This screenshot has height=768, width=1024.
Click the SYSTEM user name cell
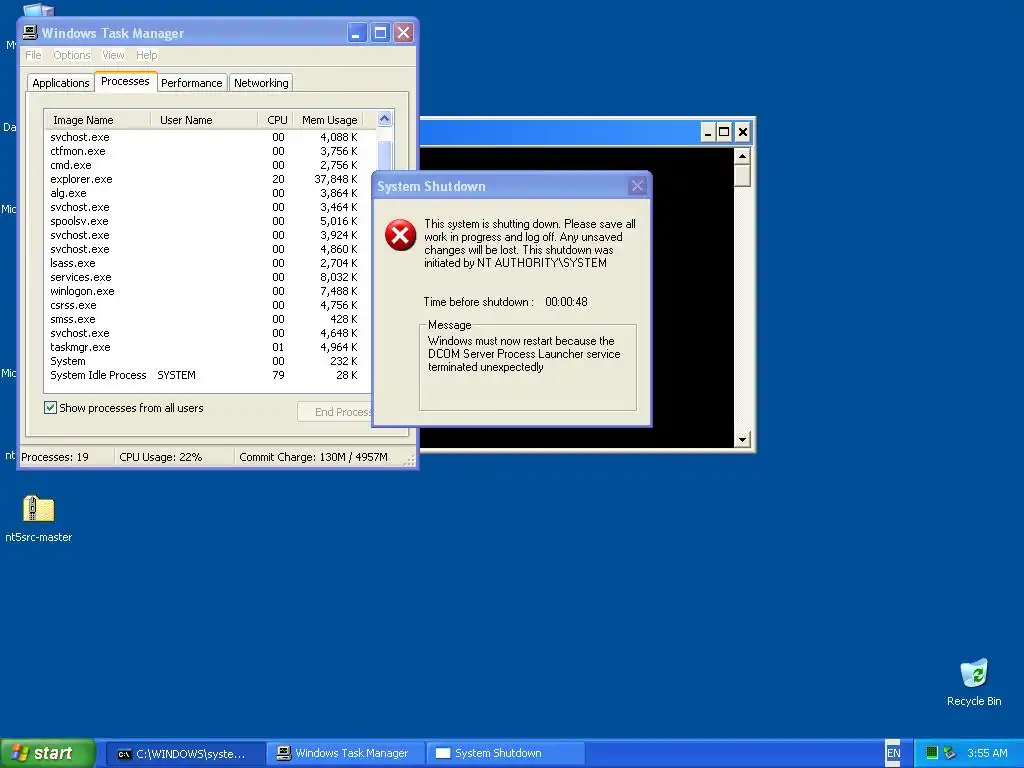176,376
